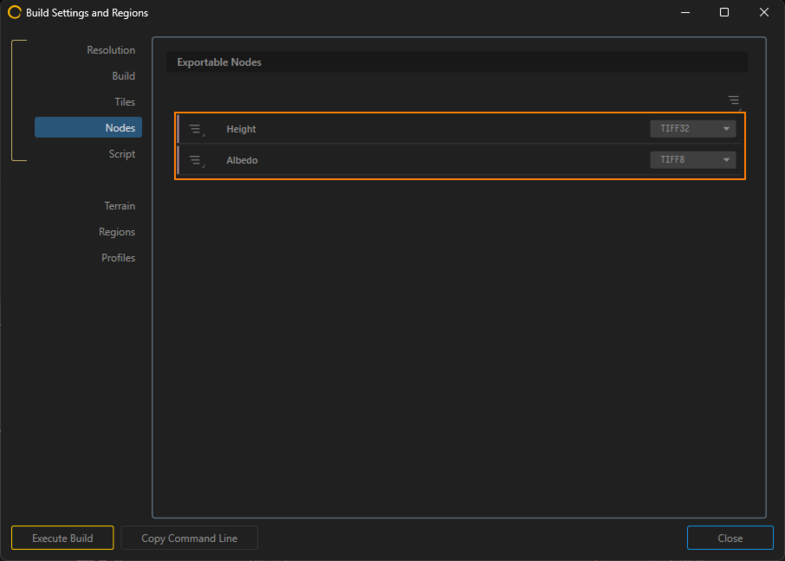Open the Tiles section
Image resolution: width=785 pixels, height=561 pixels.
(125, 102)
